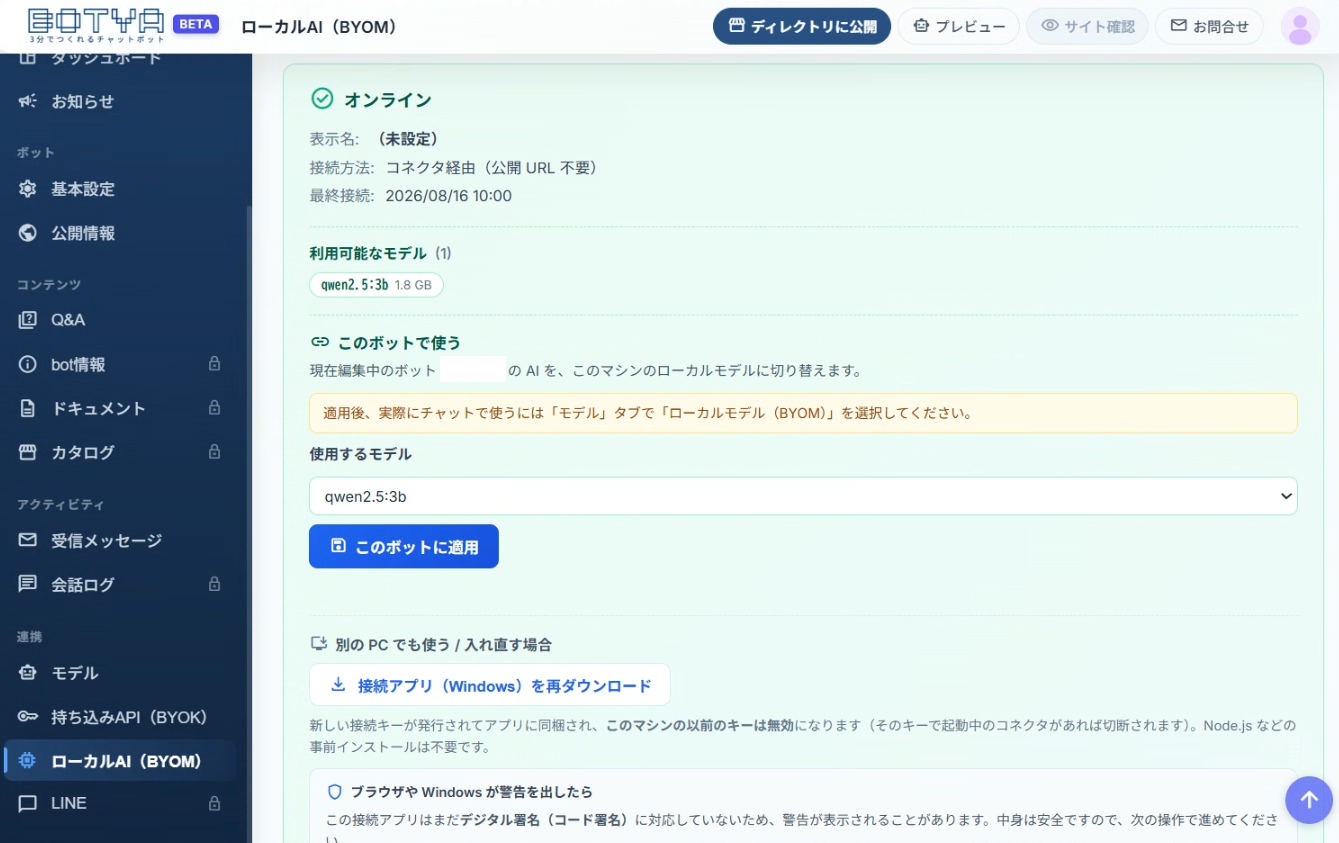
Task: Click the 別の PC でも使う heading
Action: 443,645
